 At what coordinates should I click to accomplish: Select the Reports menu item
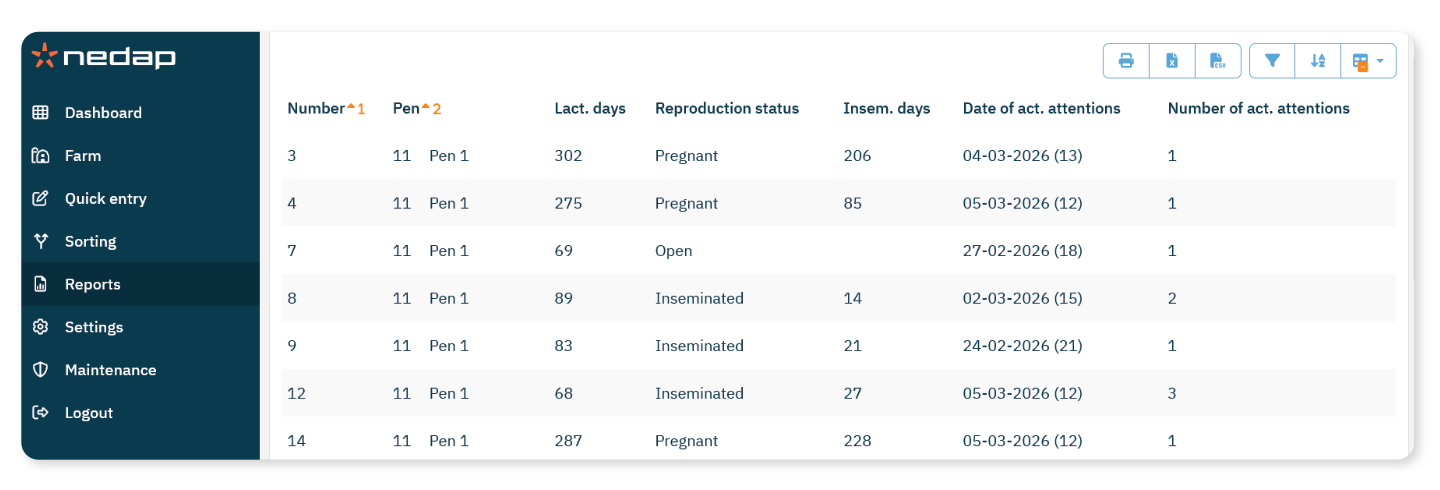click(x=92, y=285)
